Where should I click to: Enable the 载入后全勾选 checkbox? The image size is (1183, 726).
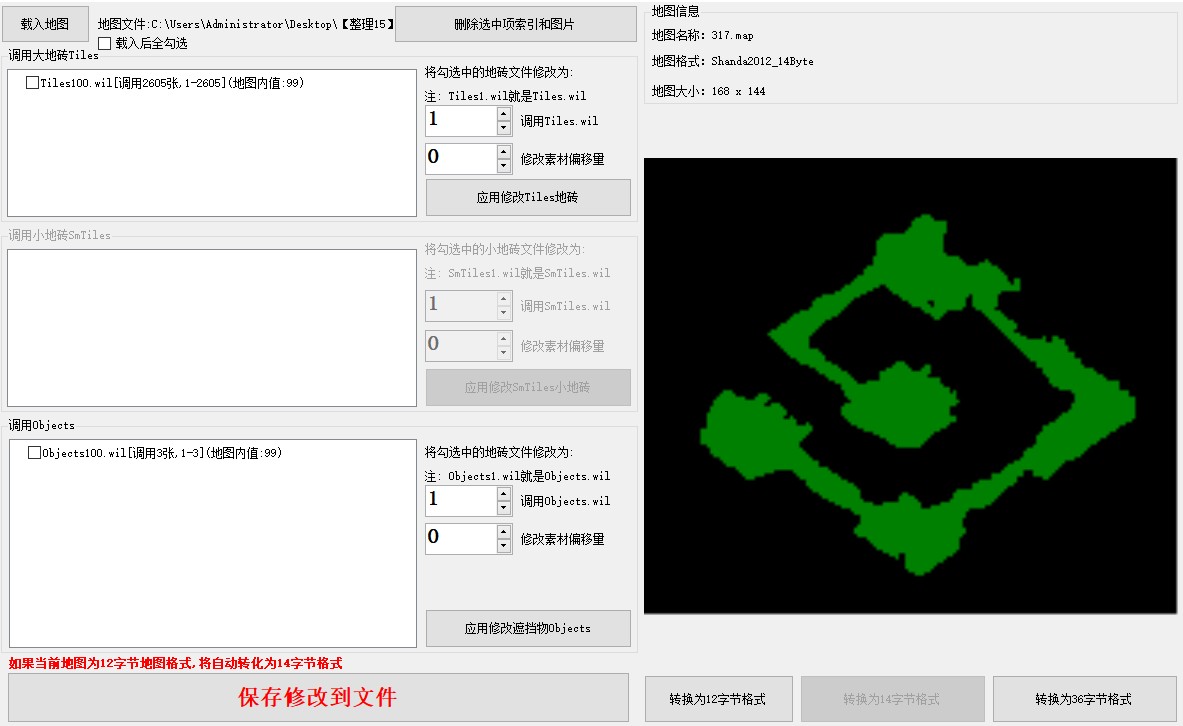(x=105, y=43)
